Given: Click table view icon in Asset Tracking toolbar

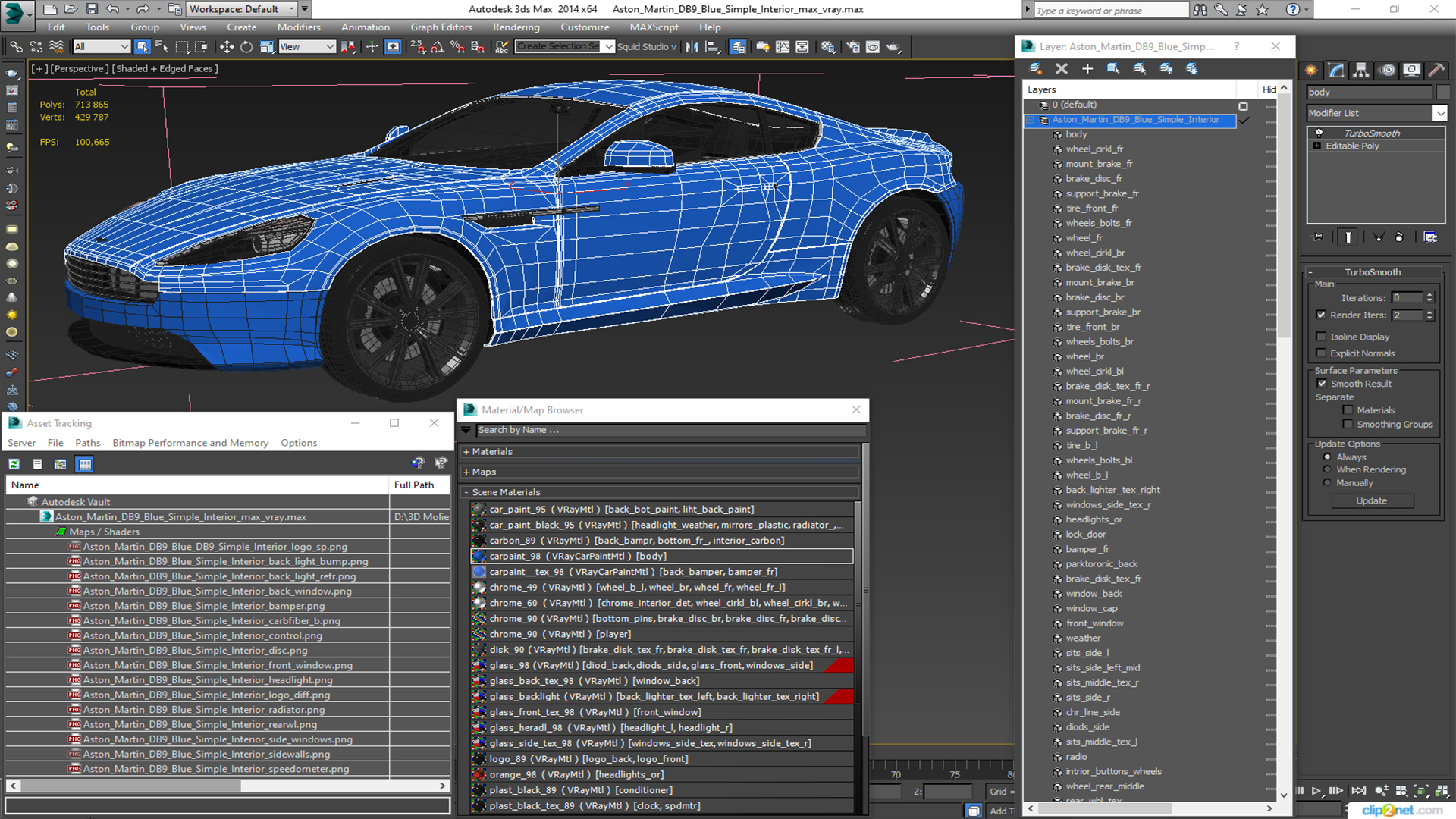Looking at the screenshot, I should 85,464.
